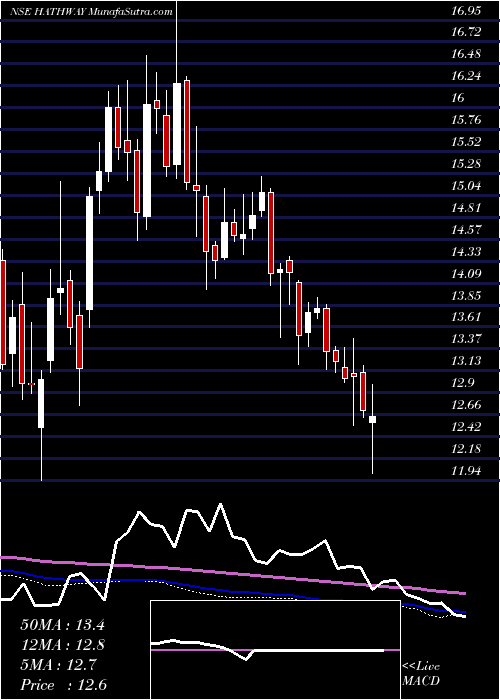
Task: Click inside the MACD inset panel
Action: click(275, 650)
